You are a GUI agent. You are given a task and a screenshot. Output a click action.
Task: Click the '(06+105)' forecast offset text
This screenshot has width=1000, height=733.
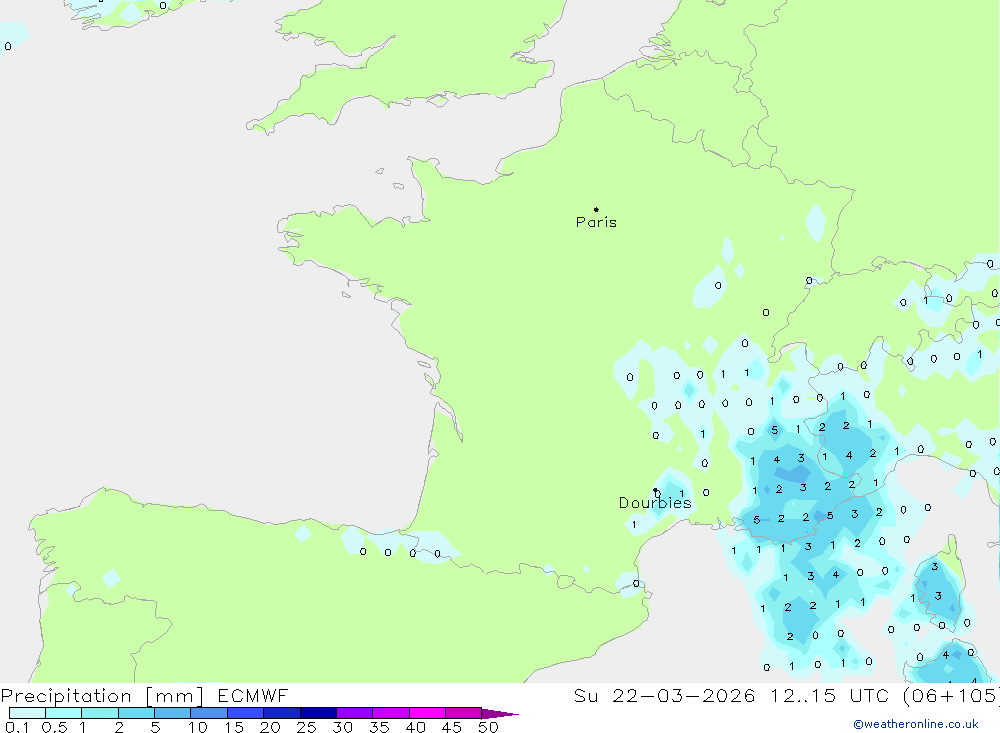[x=950, y=695]
